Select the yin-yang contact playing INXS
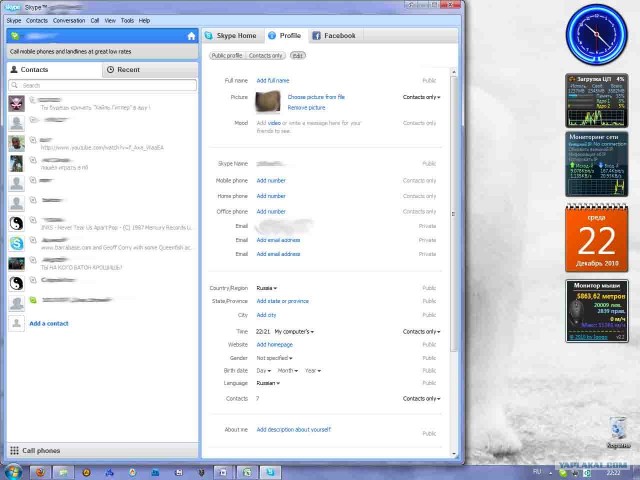Screen dimensions: 640x480 point(102,224)
